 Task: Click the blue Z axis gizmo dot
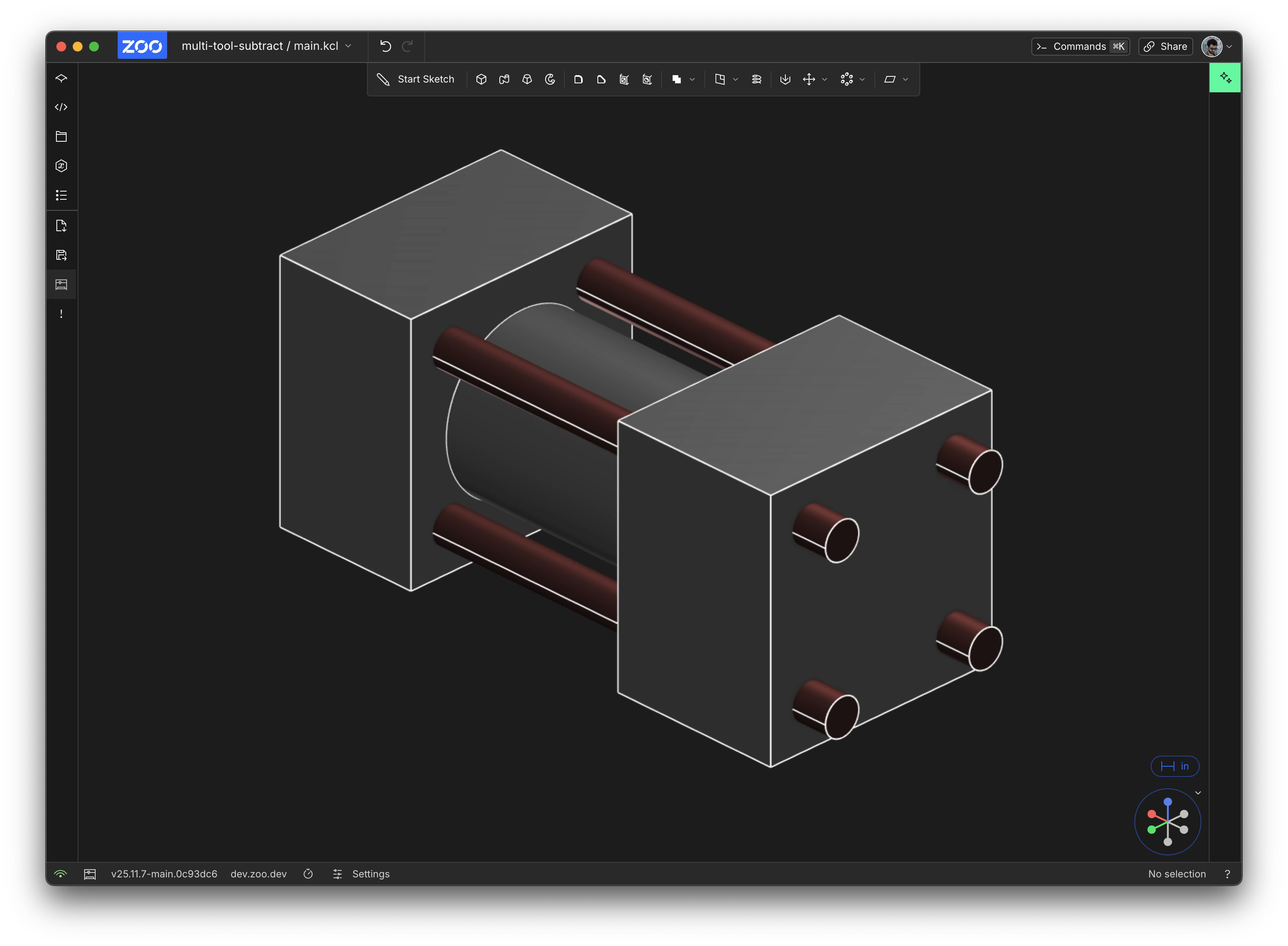click(x=1168, y=802)
